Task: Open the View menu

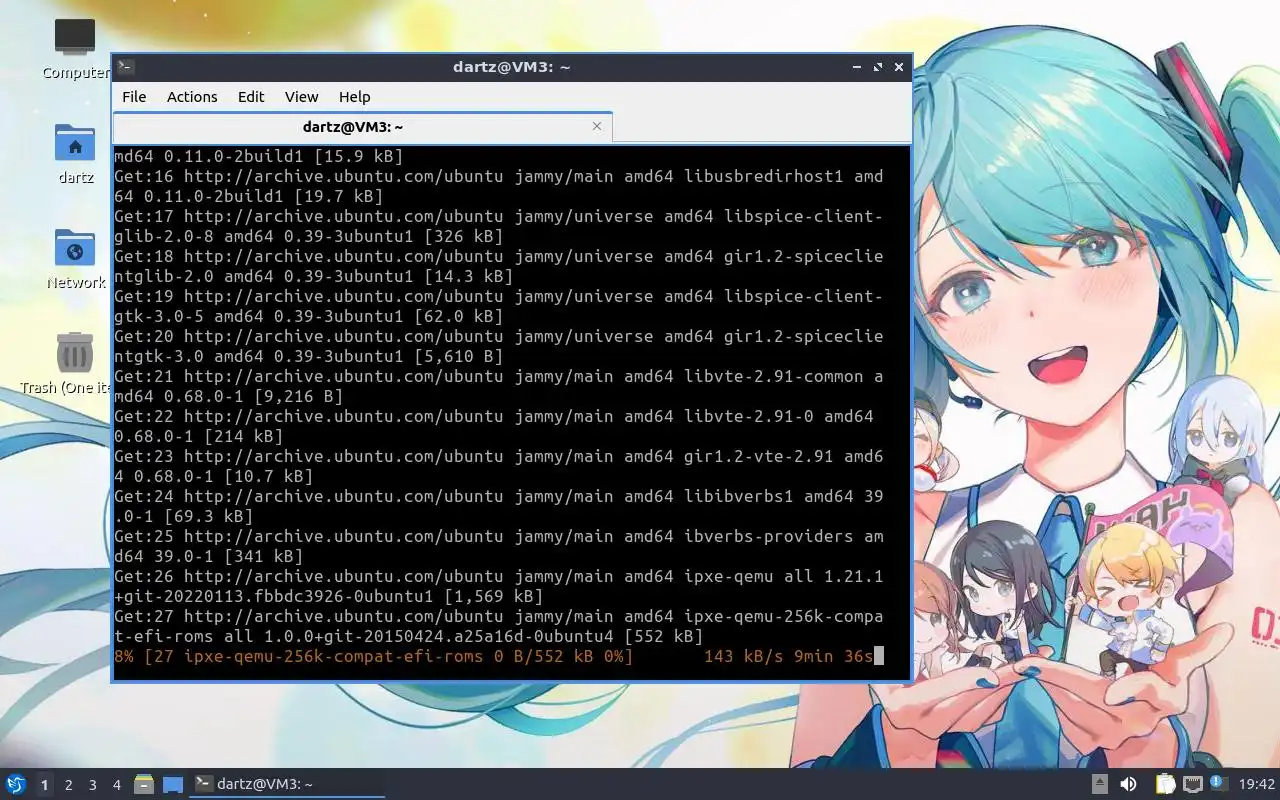Action: tap(301, 97)
